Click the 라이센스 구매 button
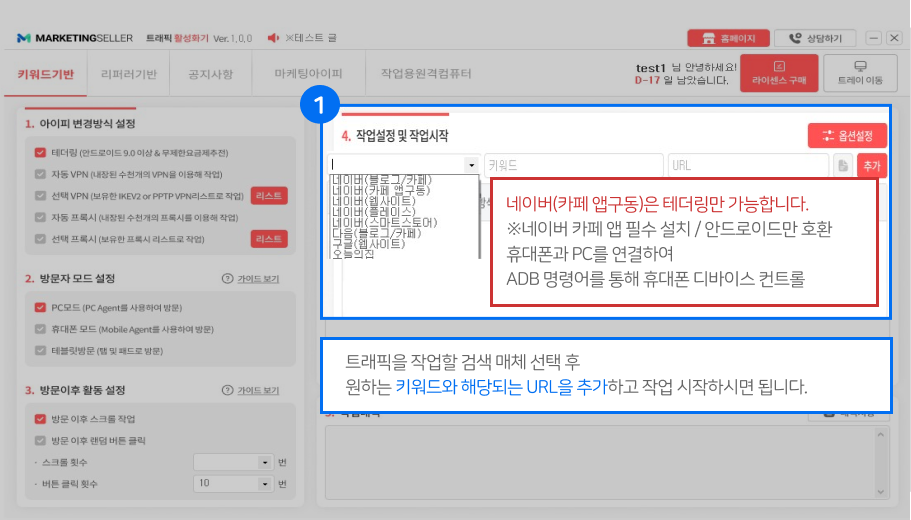The width and height of the screenshot is (911, 520). pos(779,73)
